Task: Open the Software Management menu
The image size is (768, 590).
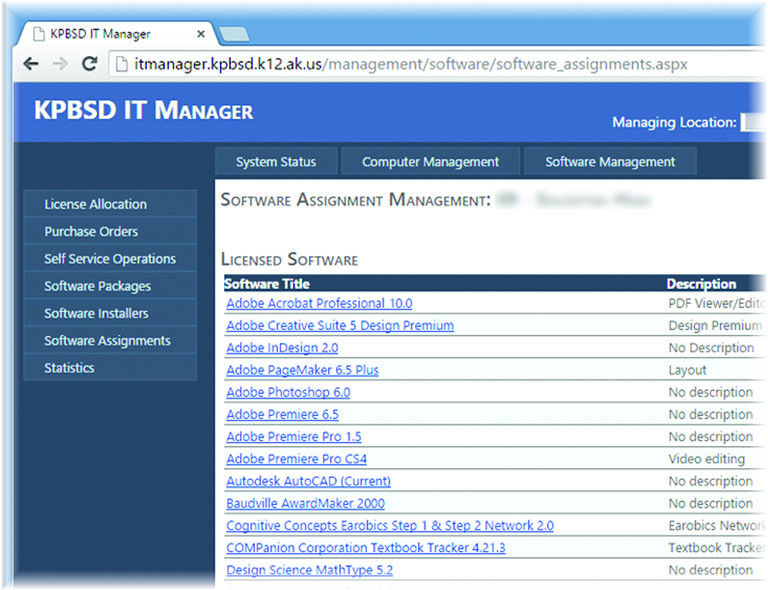Action: tap(610, 162)
